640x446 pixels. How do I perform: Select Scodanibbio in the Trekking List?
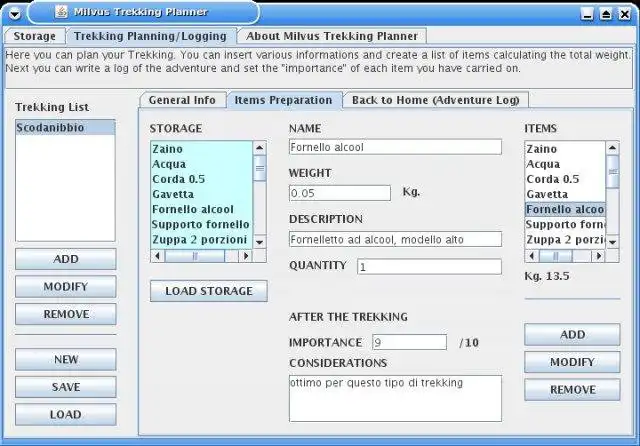[65, 128]
